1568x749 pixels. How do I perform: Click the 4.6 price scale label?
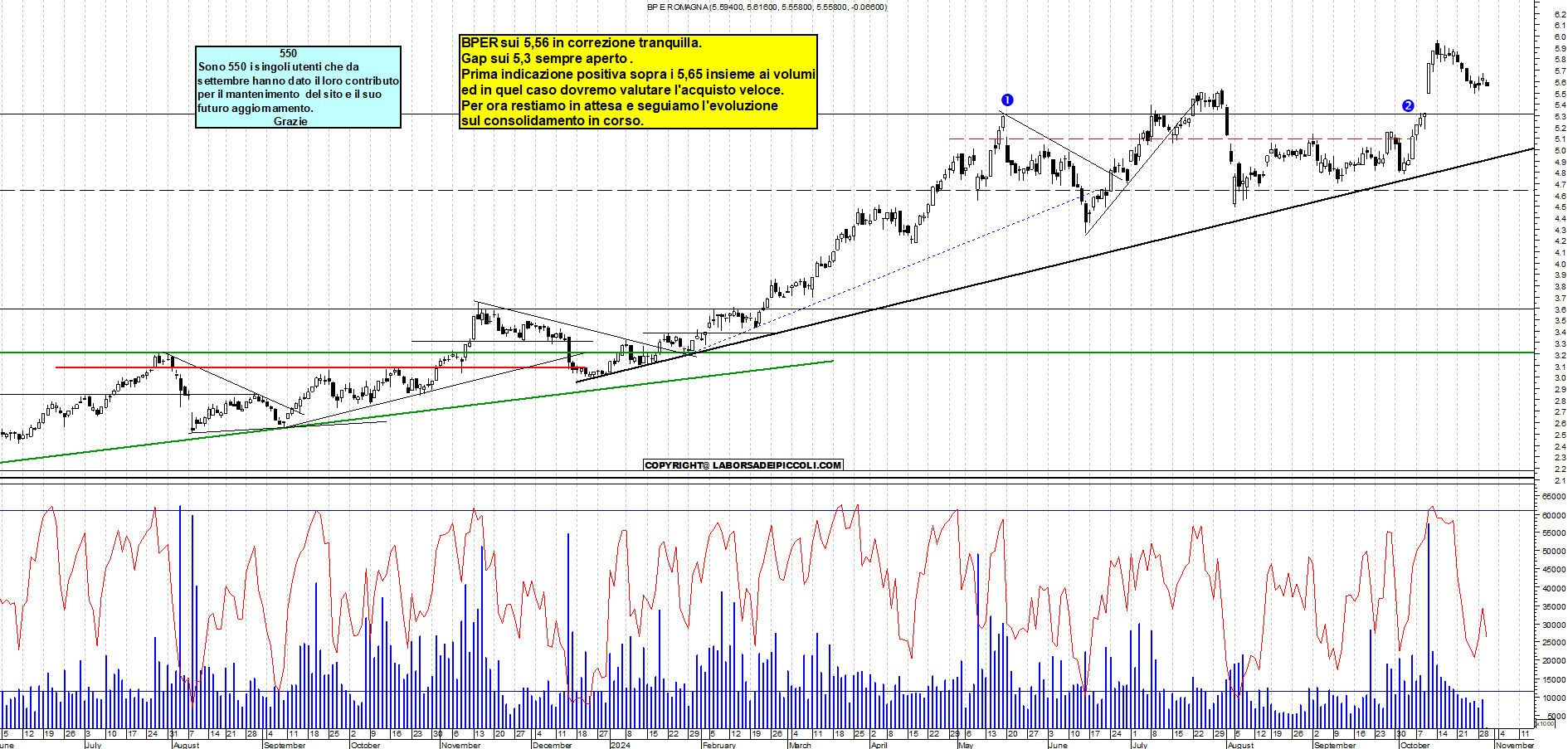(1560, 196)
